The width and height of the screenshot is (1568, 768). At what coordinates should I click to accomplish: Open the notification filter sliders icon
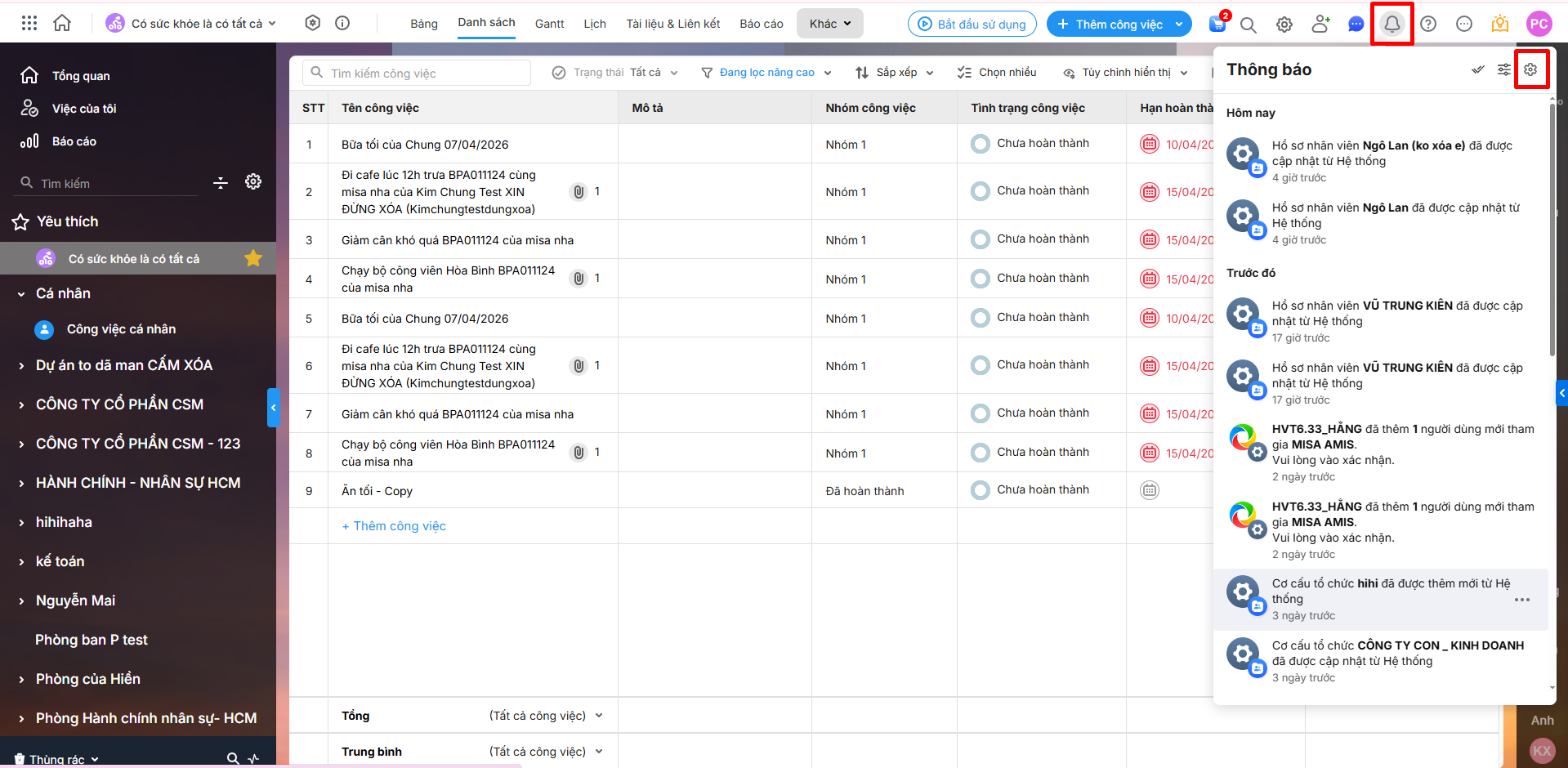(1503, 69)
